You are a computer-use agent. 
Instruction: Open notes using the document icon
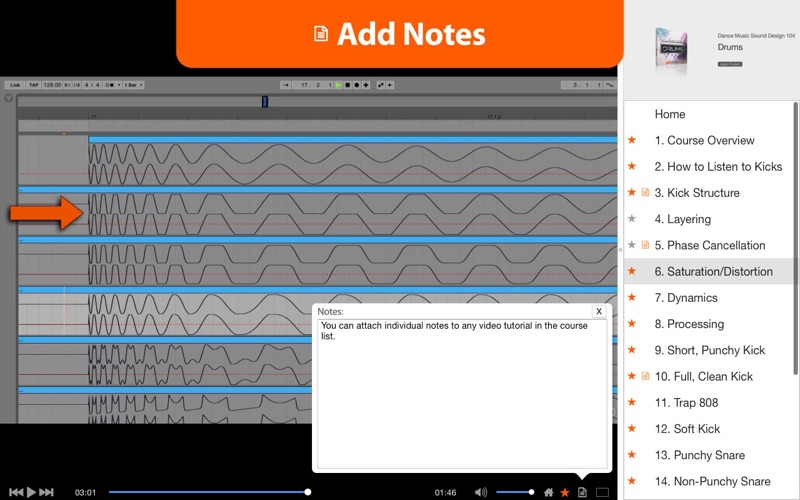point(582,492)
